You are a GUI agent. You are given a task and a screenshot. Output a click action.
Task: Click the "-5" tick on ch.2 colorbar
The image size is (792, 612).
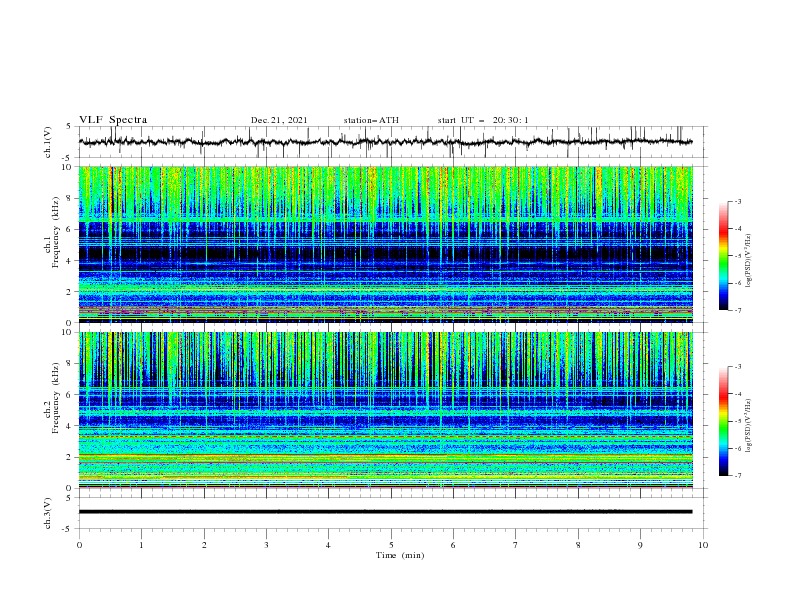[x=738, y=421]
